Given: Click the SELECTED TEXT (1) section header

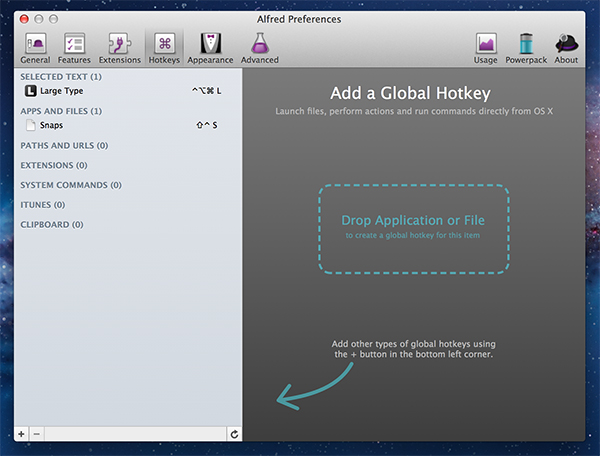Looking at the screenshot, I should pos(61,77).
